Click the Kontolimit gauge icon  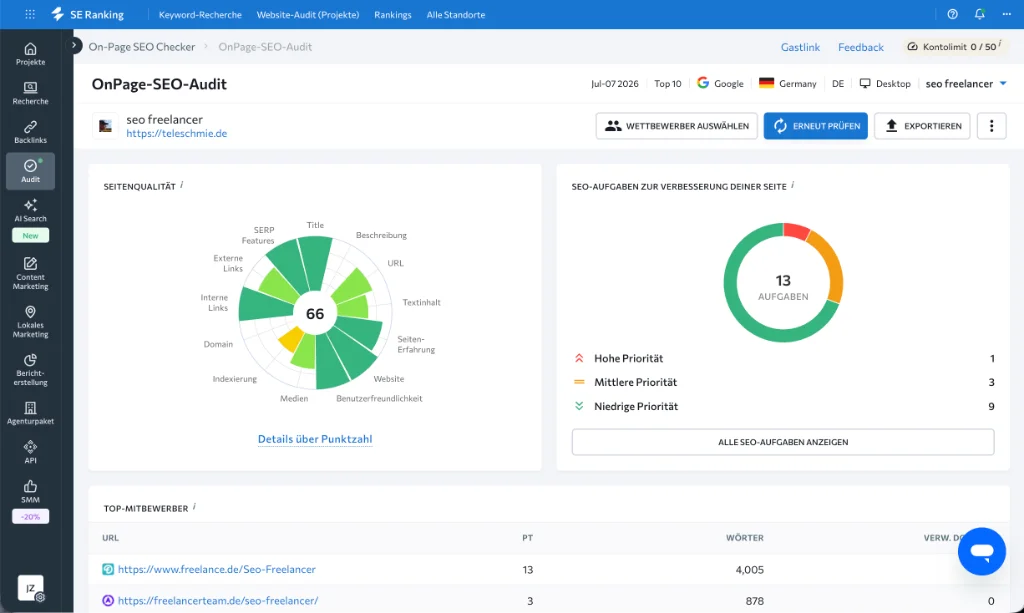click(912, 47)
